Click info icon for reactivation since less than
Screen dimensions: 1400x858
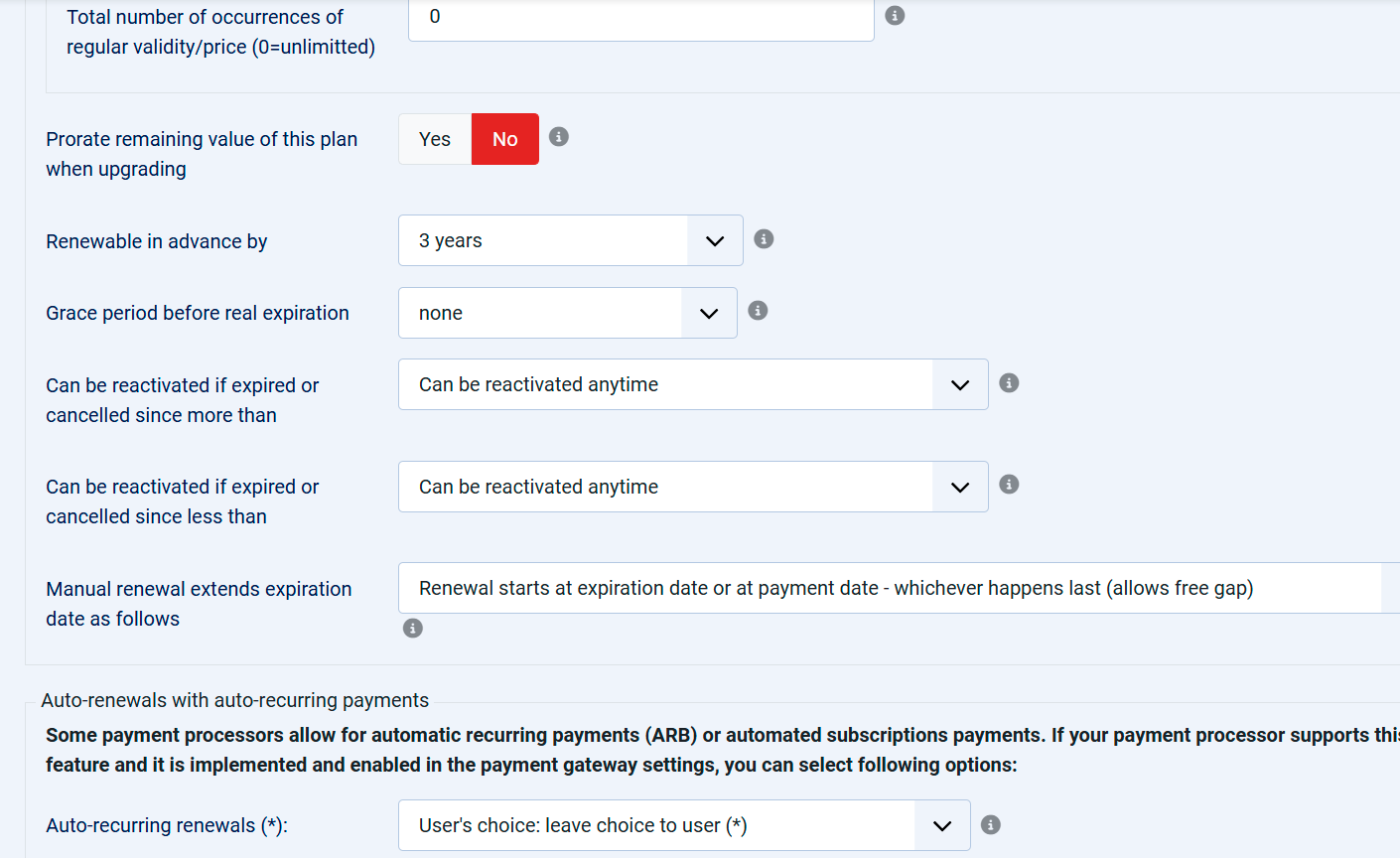[x=1009, y=485]
